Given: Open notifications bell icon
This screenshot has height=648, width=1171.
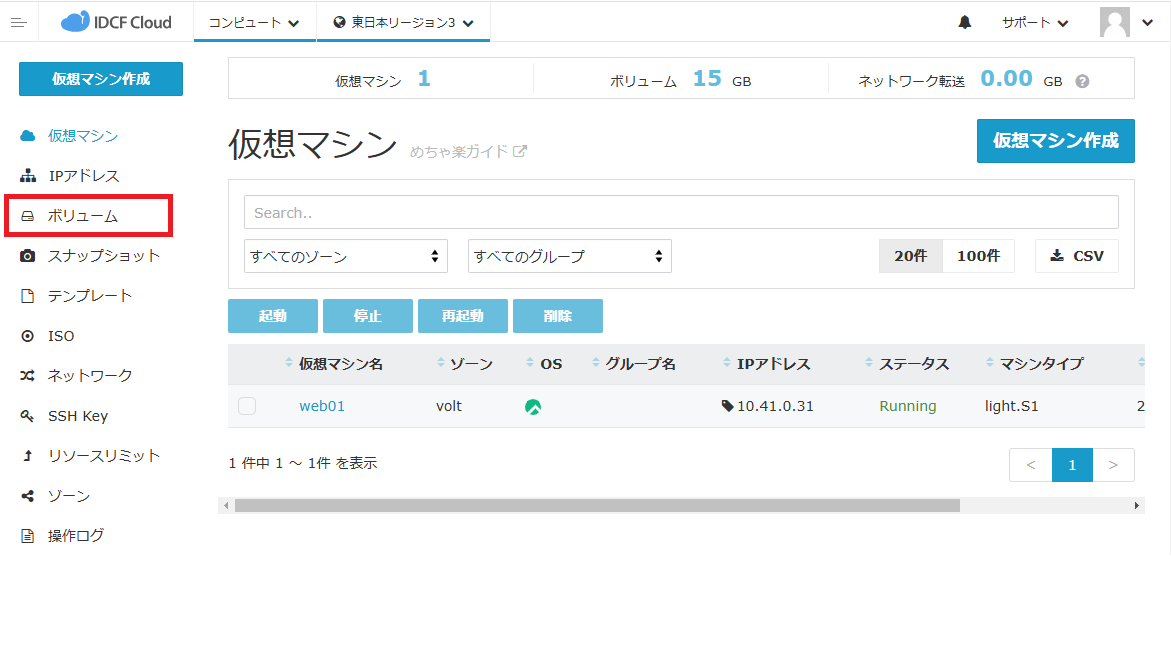Looking at the screenshot, I should pyautogui.click(x=964, y=22).
